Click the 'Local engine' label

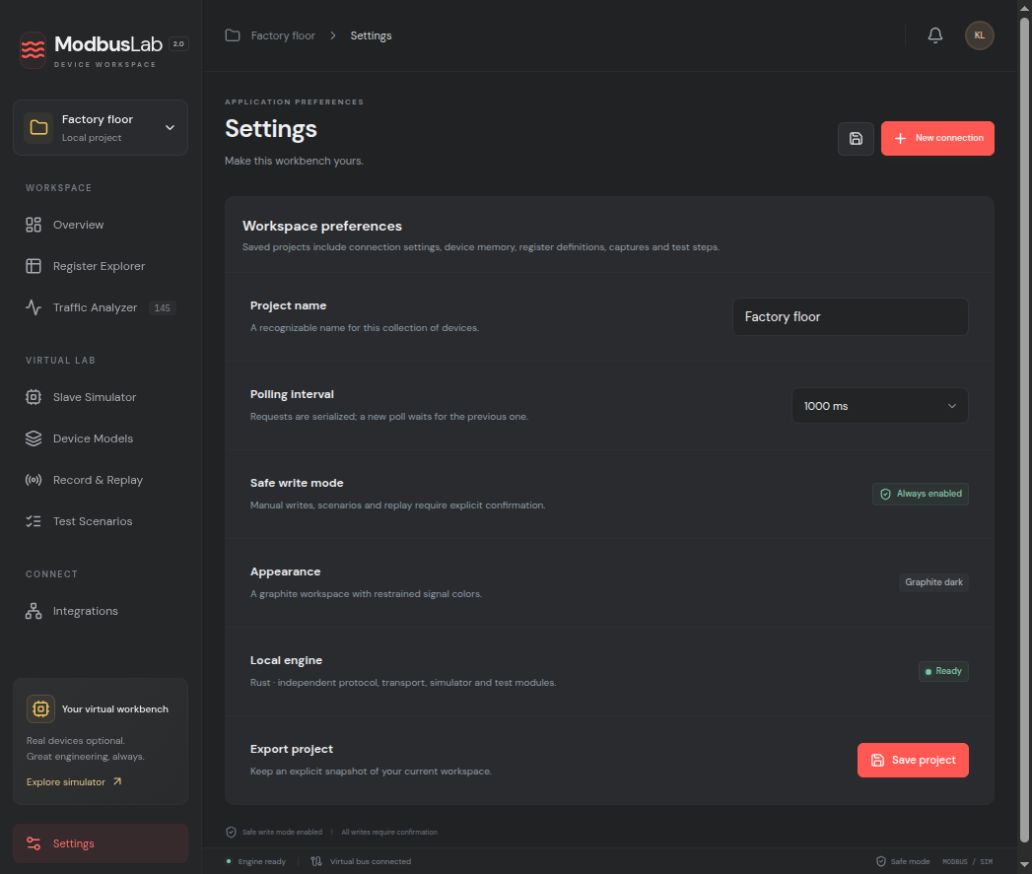click(x=286, y=660)
